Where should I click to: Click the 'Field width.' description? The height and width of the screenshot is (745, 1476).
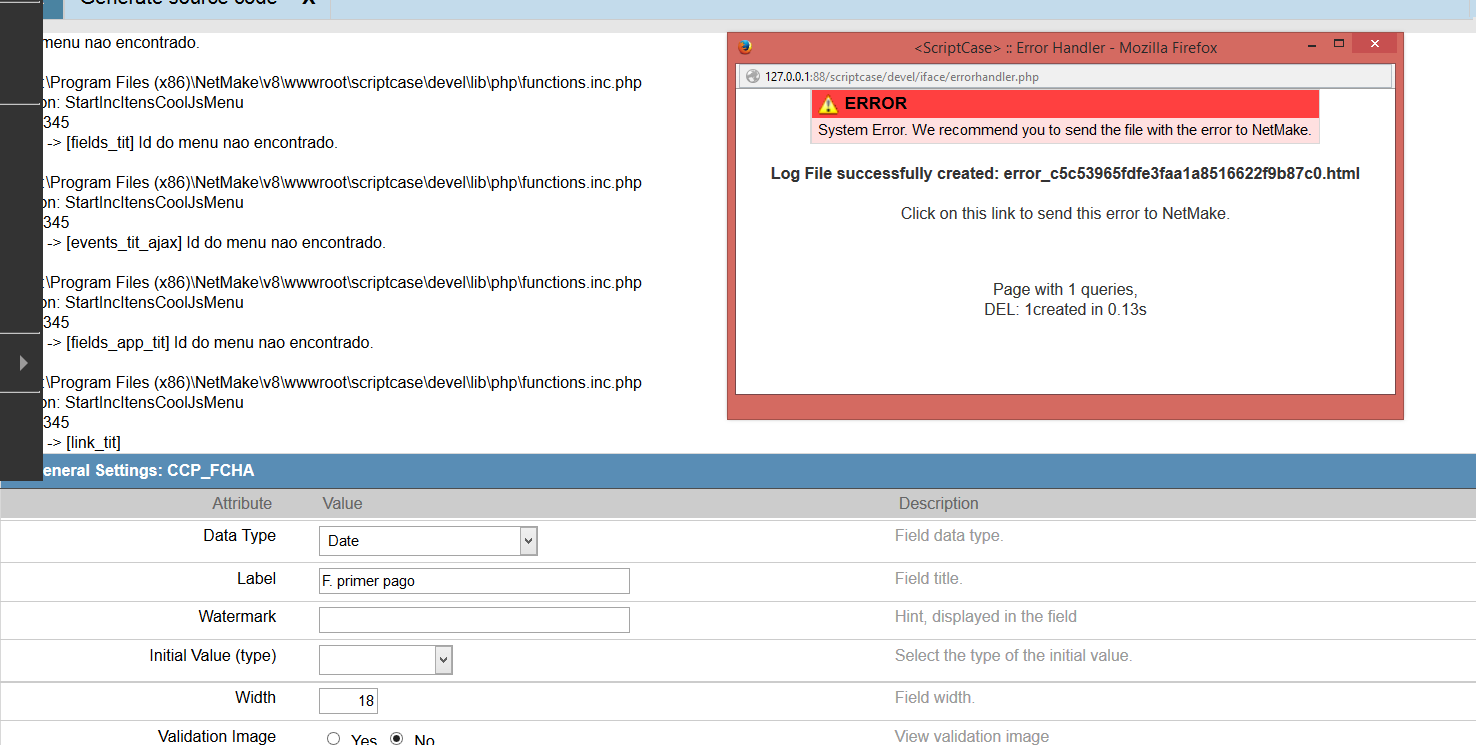(935, 698)
